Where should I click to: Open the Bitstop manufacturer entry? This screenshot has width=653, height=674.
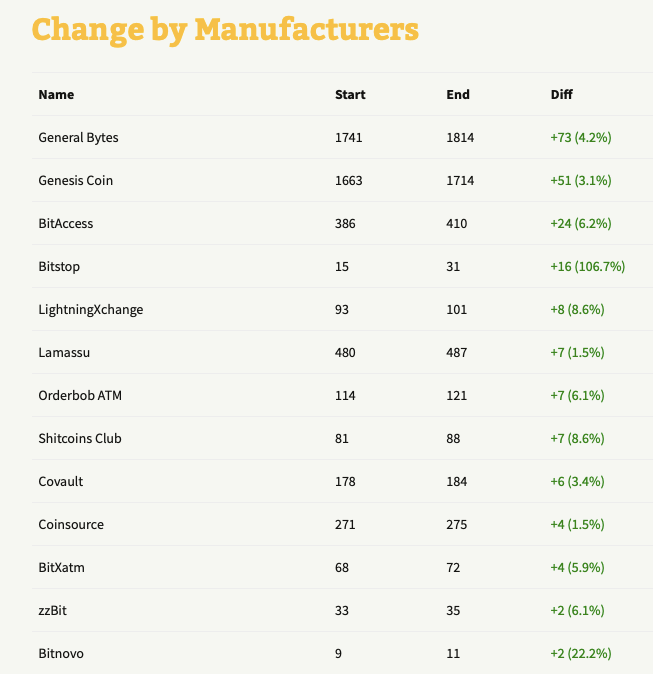pyautogui.click(x=59, y=267)
